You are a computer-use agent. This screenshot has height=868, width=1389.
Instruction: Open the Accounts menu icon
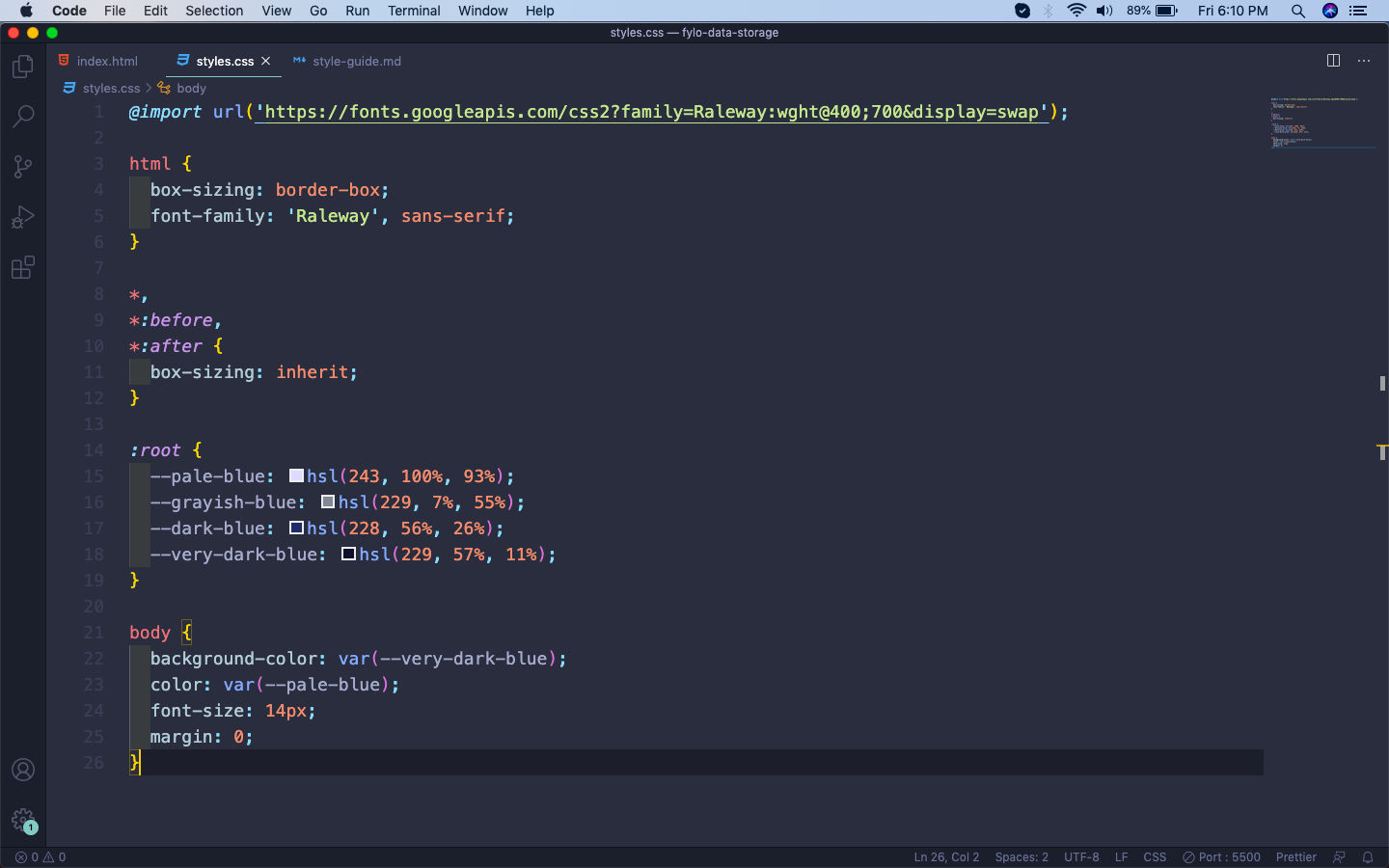click(23, 770)
